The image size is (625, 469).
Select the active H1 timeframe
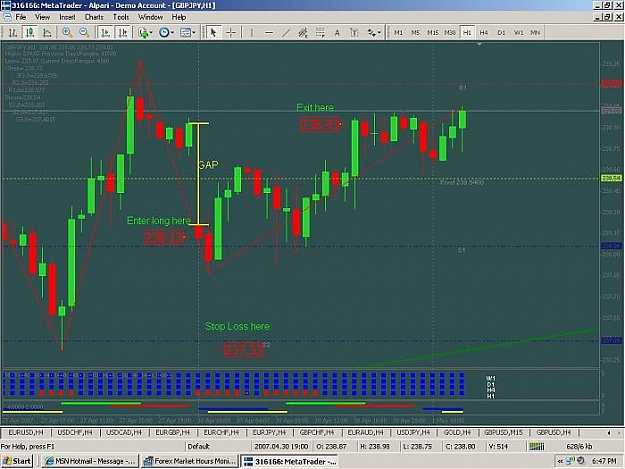click(467, 33)
